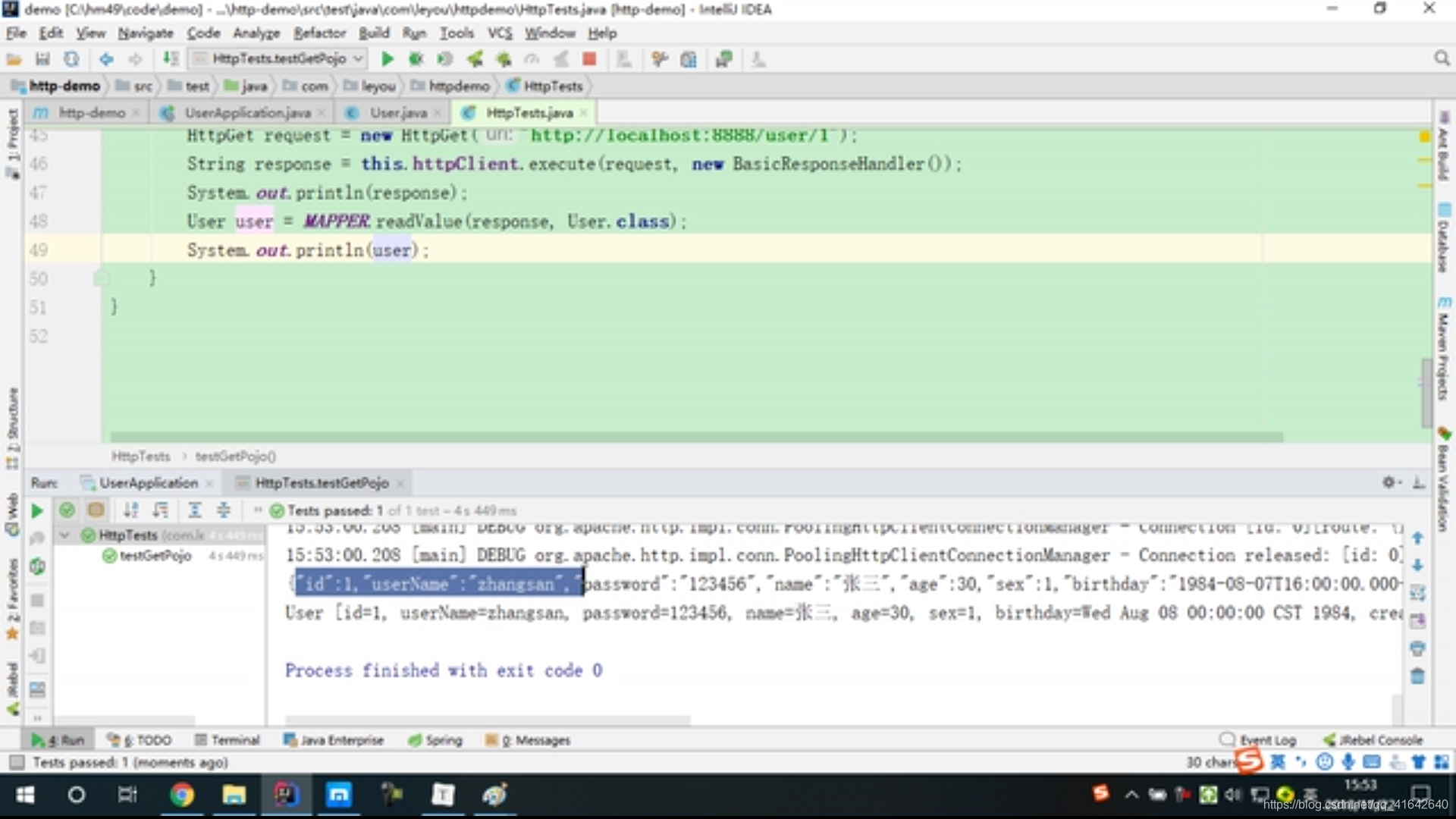Open the Spring tool window button
Viewport: 1456px width, 819px height.
435,740
